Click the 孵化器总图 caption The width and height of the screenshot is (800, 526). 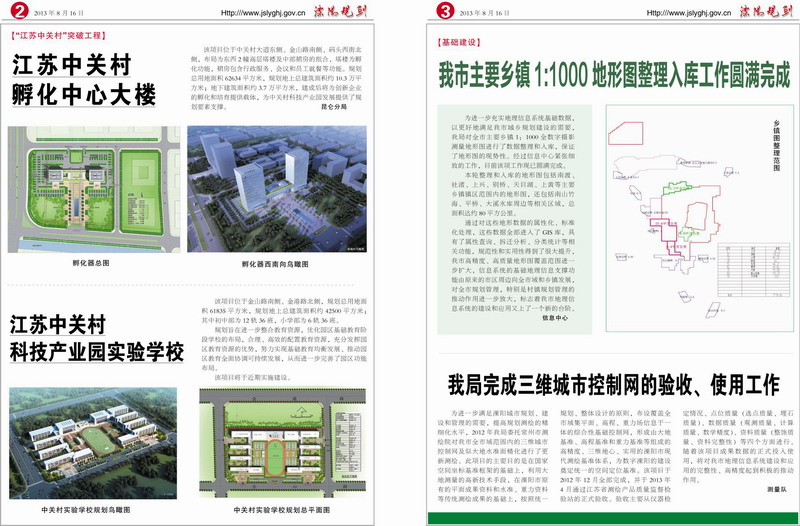tap(91, 263)
